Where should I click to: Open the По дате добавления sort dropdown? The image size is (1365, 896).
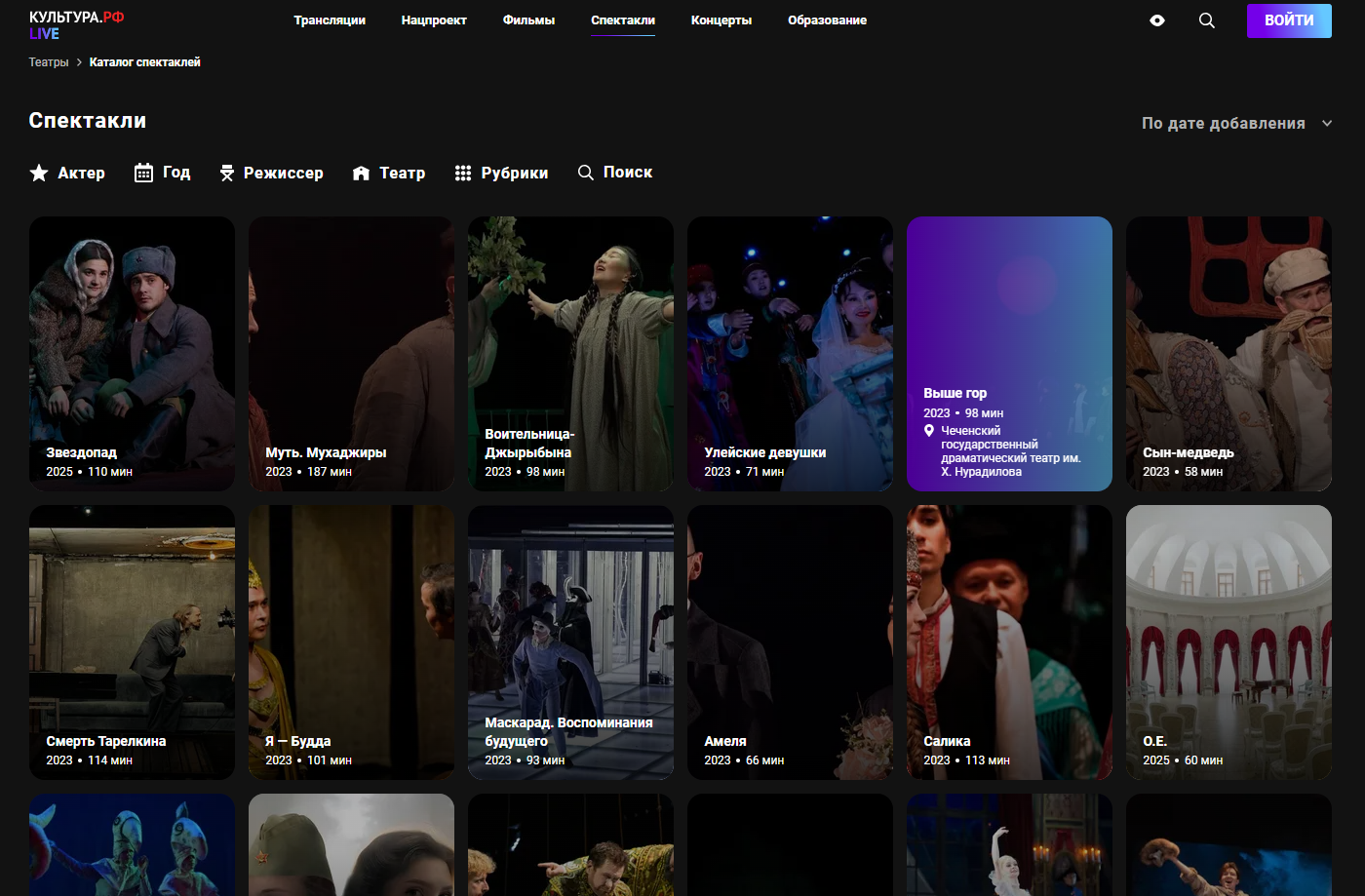(x=1236, y=123)
